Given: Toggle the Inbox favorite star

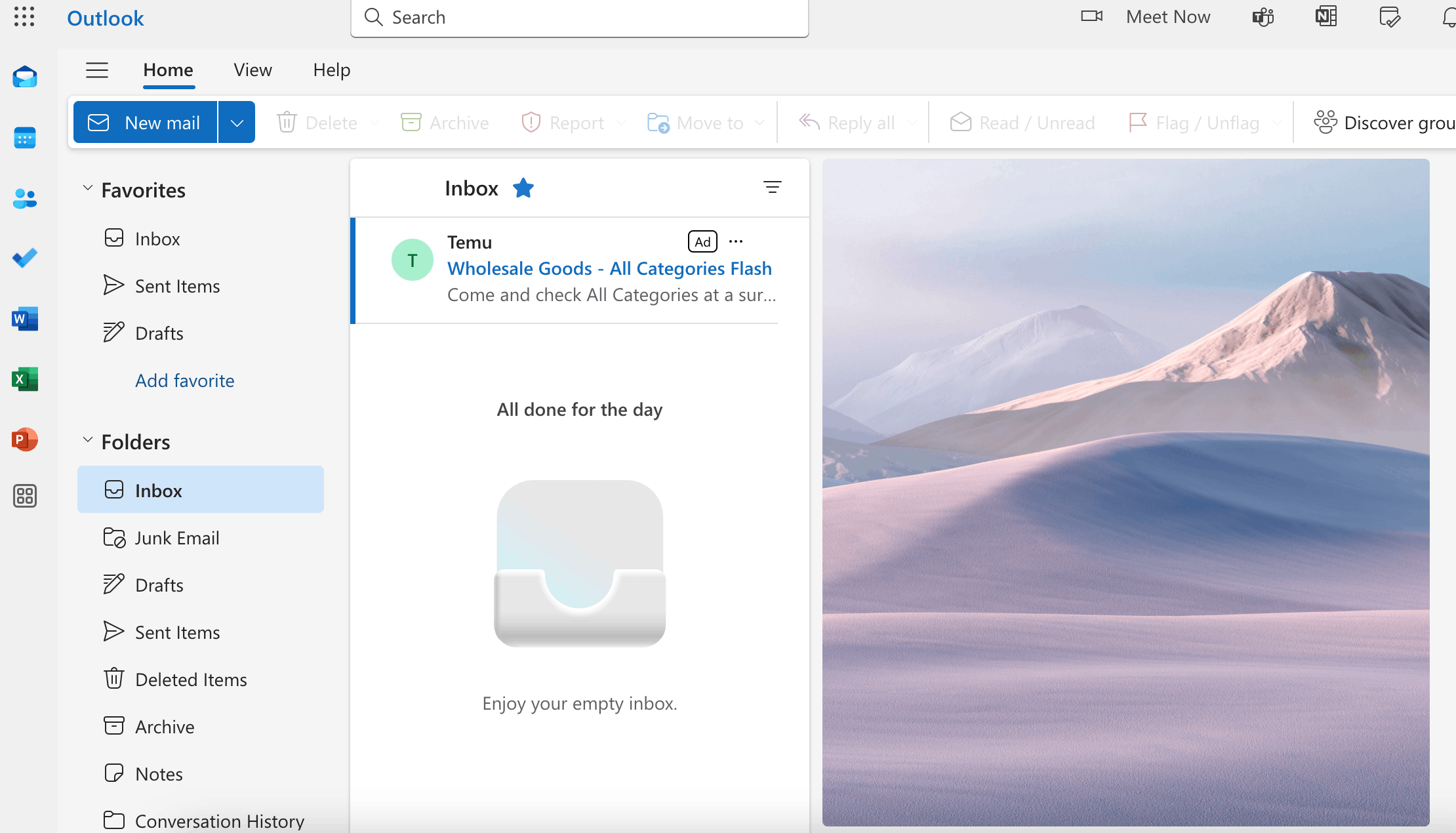Looking at the screenshot, I should 523,188.
